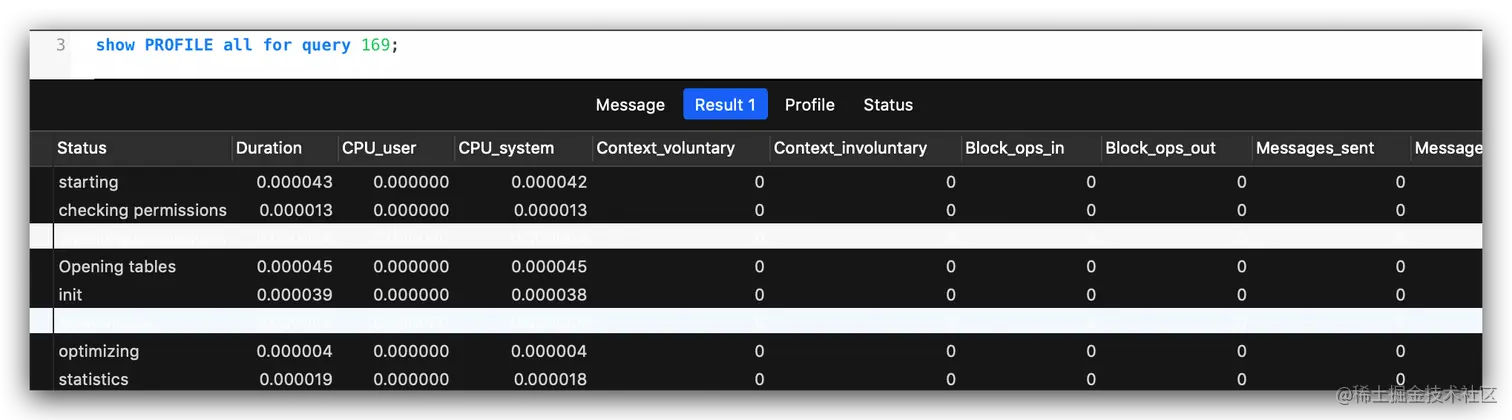Screen dimensions: 1512x420
Task: Click CPU_system 0.000013 for checking permissions
Action: click(x=551, y=210)
